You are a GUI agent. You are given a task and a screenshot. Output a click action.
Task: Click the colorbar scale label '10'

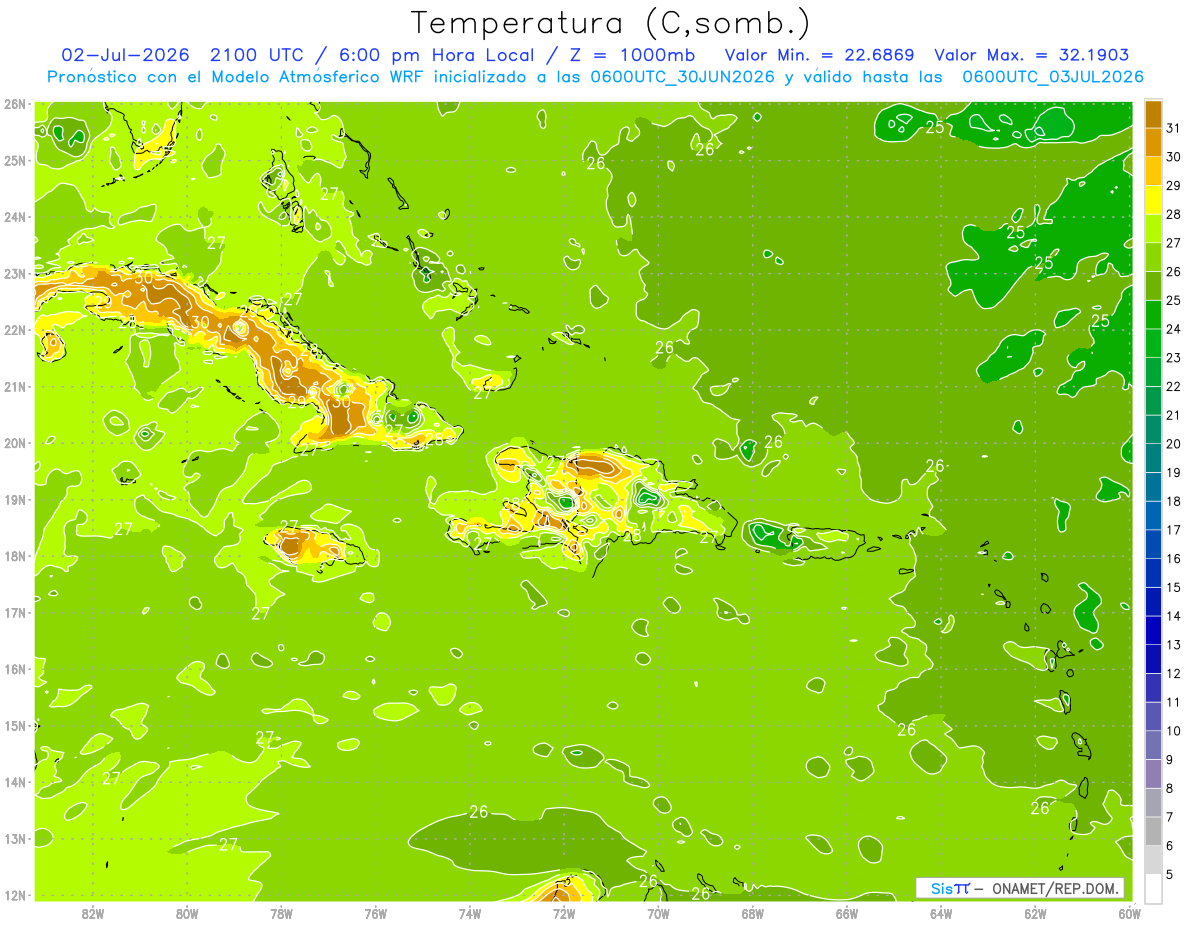coord(1173,731)
